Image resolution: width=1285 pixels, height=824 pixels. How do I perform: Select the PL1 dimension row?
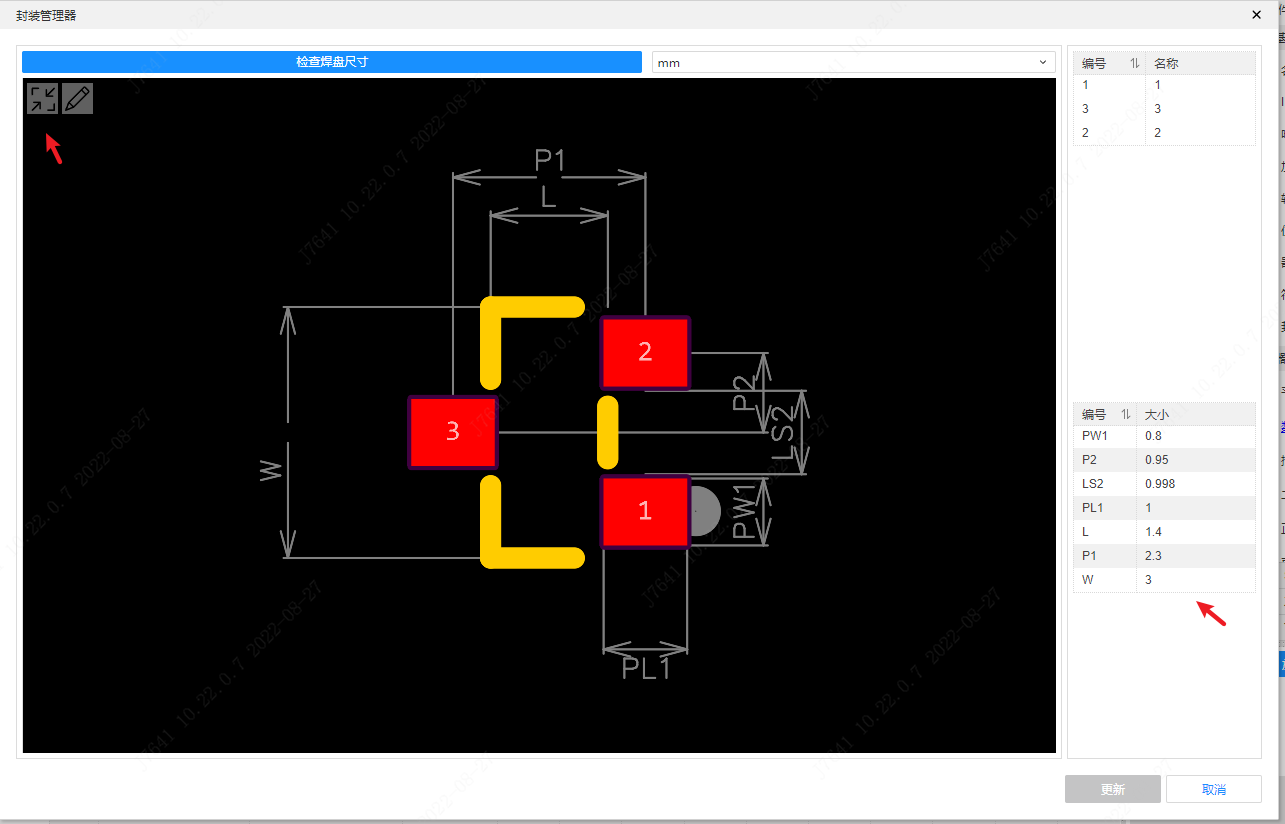tap(1164, 508)
